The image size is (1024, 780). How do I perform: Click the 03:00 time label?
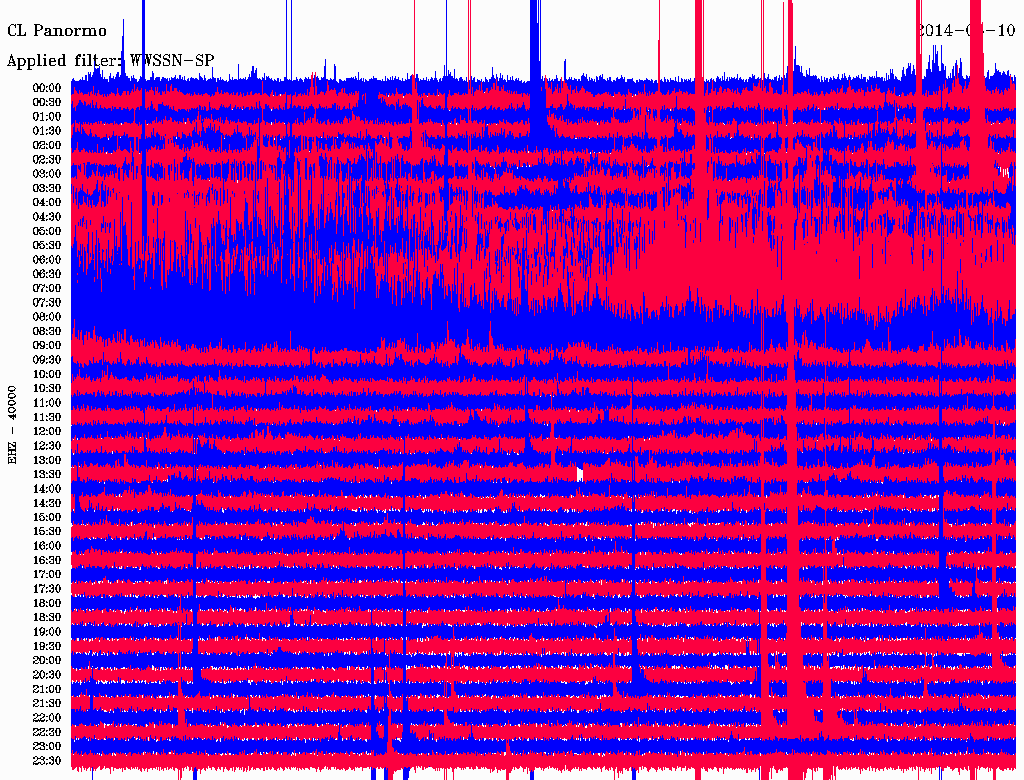click(47, 174)
